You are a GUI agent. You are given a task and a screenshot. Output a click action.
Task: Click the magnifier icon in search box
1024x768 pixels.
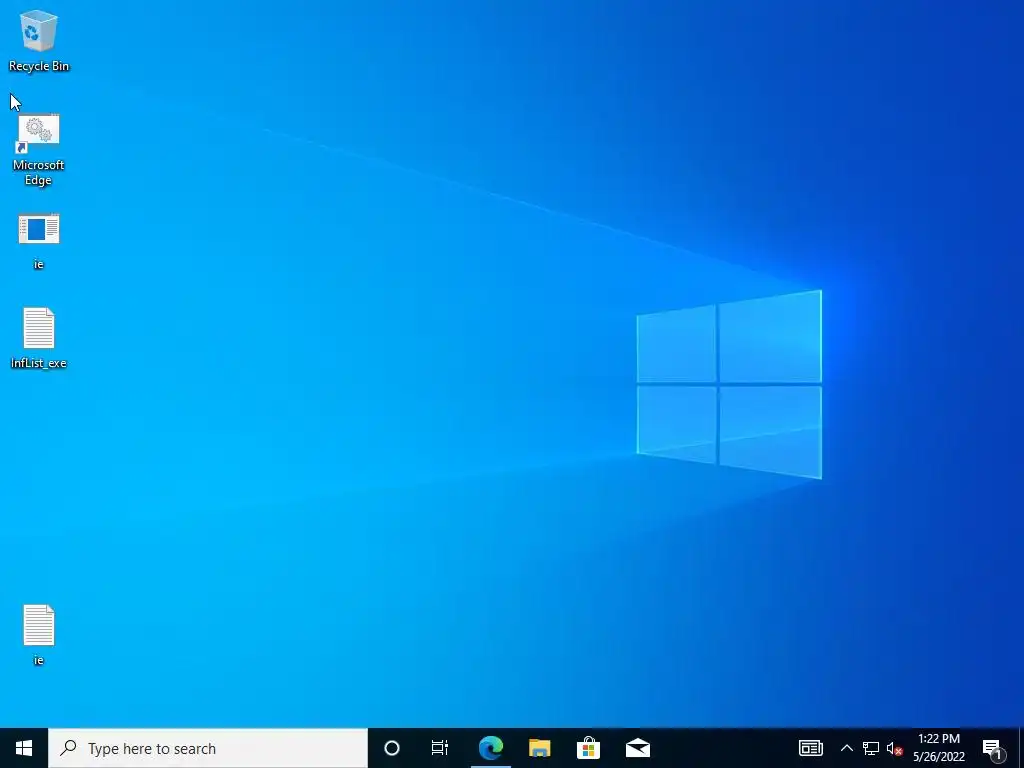(68, 748)
